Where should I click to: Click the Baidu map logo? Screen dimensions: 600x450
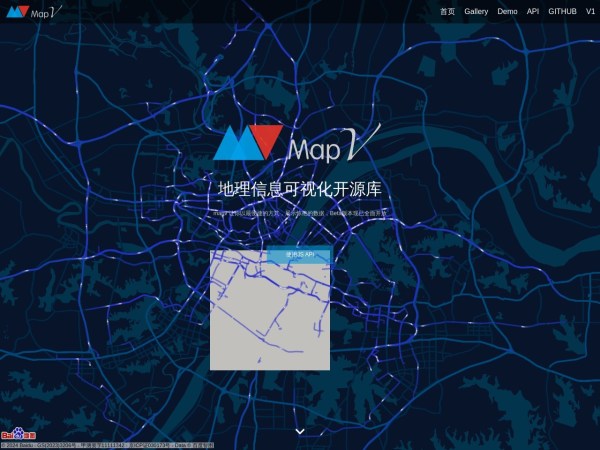tap(19, 434)
